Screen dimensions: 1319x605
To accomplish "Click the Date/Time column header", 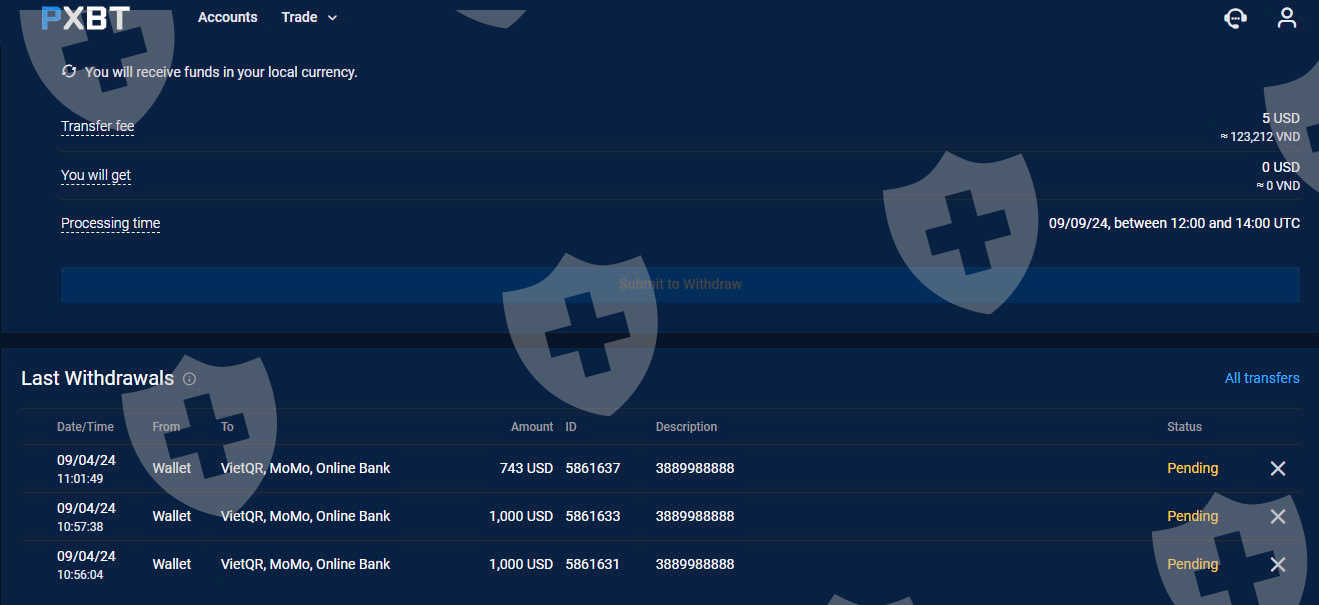I will click(x=85, y=426).
